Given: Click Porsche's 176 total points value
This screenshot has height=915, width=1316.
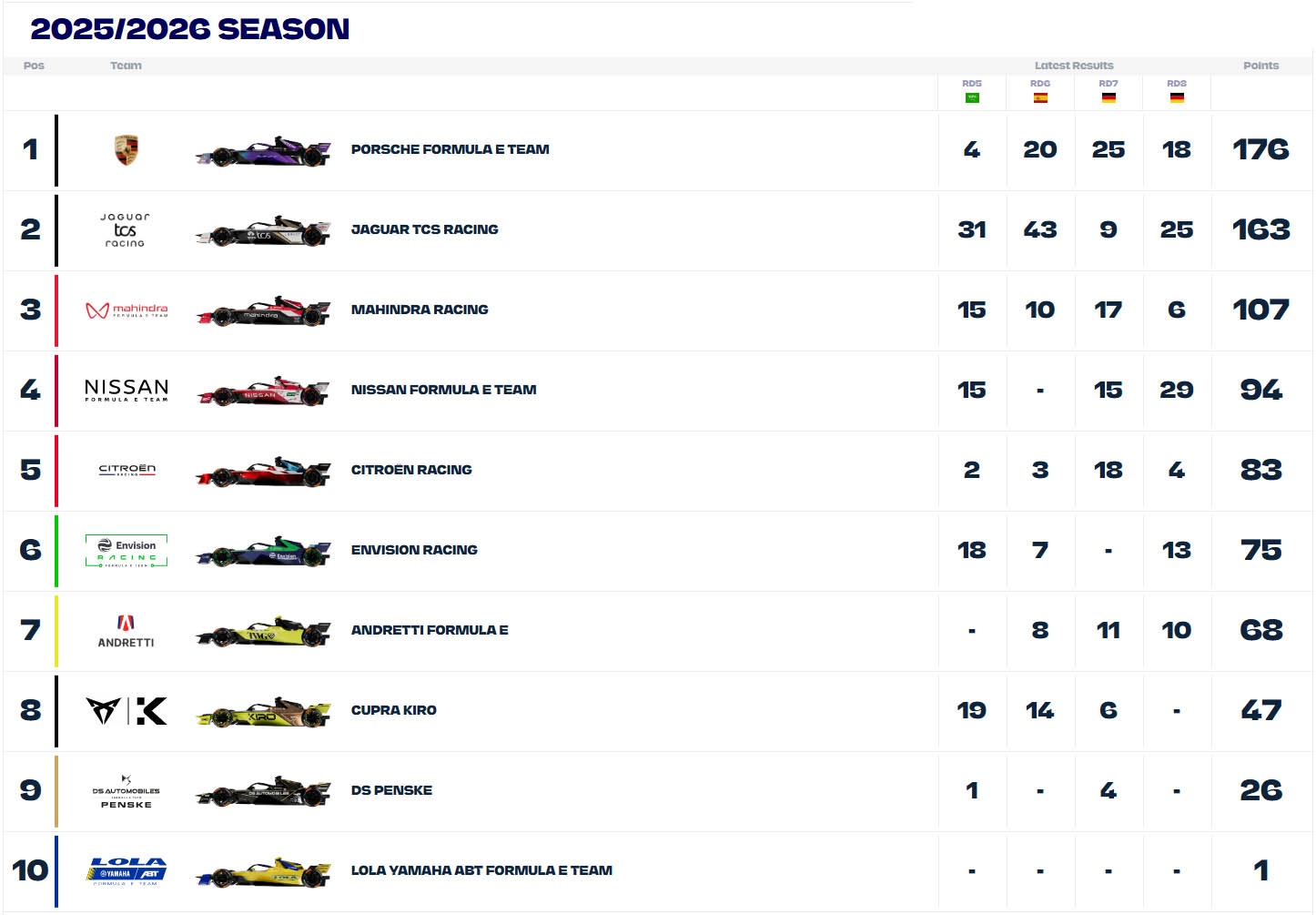Looking at the screenshot, I should pyautogui.click(x=1260, y=149).
